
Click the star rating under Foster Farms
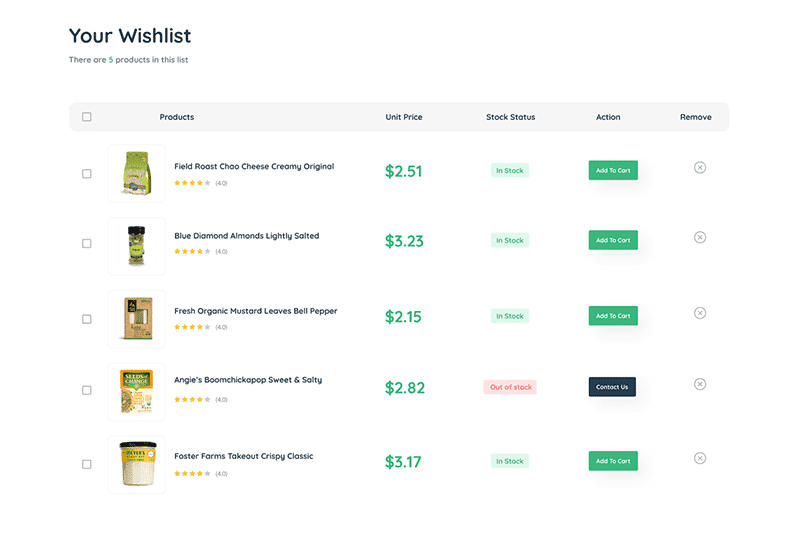pos(192,473)
